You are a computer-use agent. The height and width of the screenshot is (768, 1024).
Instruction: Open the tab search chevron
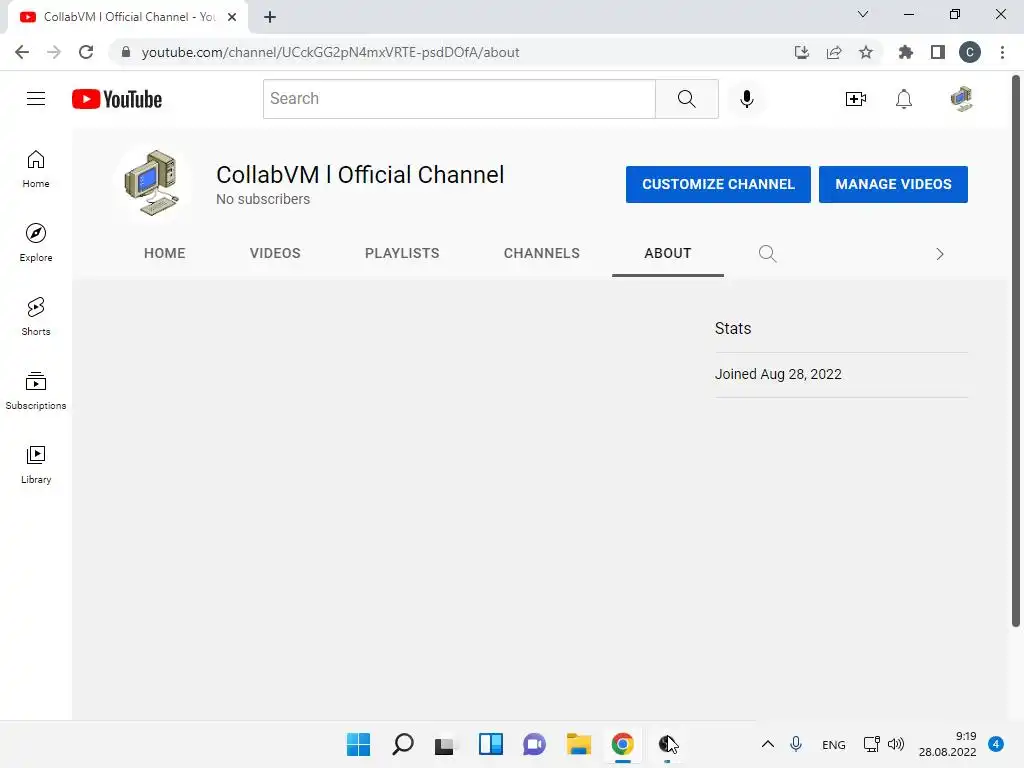point(863,14)
